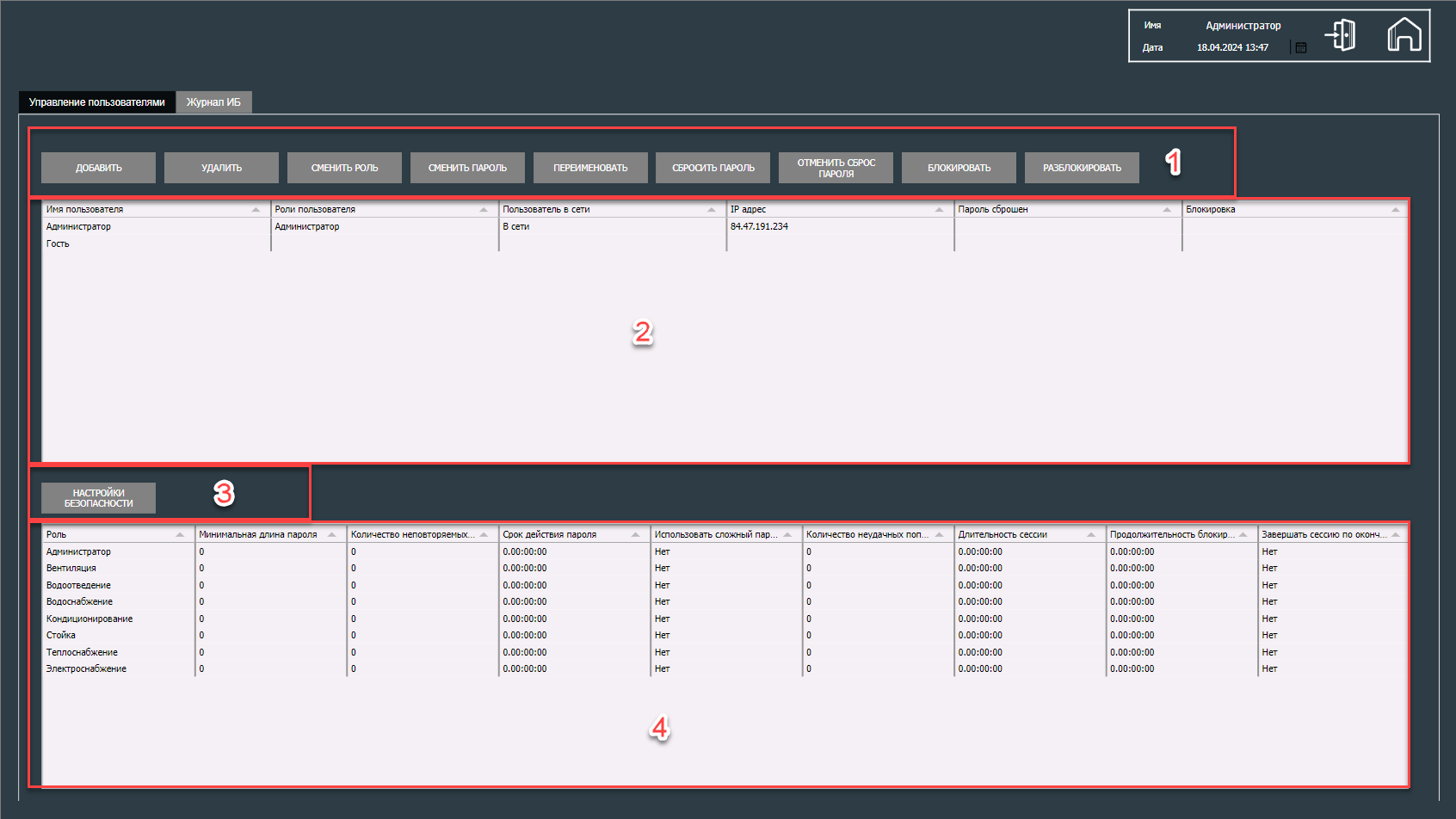Sort the Блокировка column using its arrow
Image resolution: width=1456 pixels, height=819 pixels.
tap(1395, 210)
